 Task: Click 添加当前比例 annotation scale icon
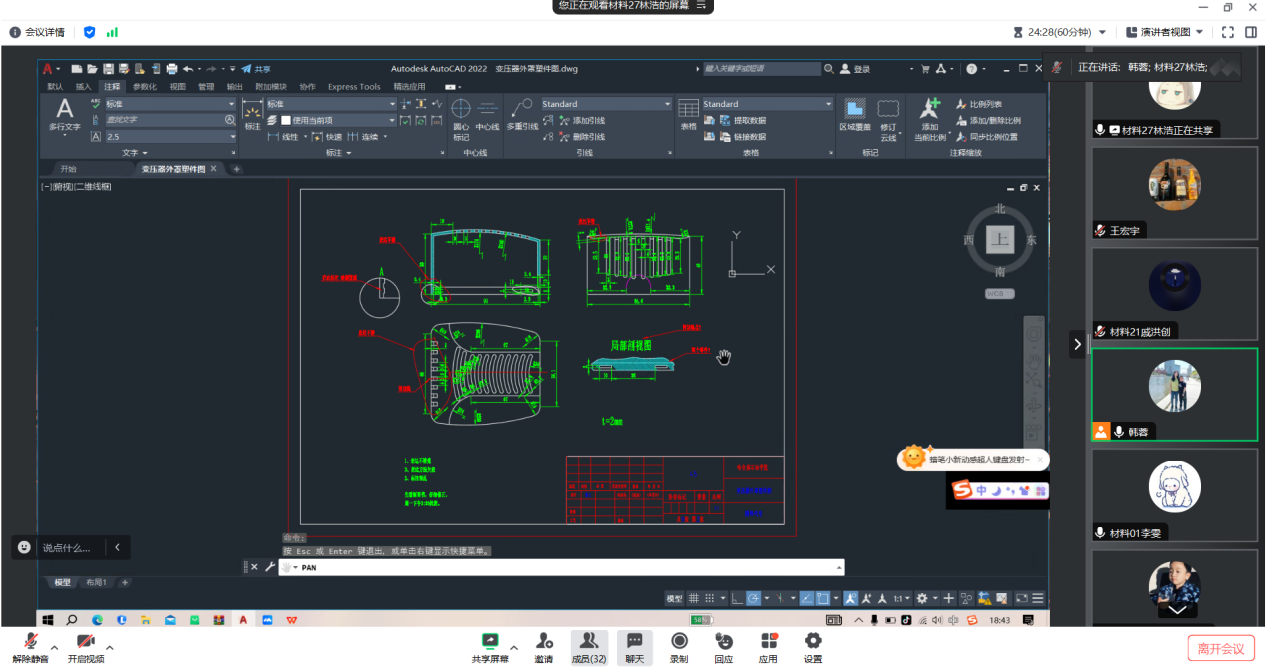tap(930, 114)
